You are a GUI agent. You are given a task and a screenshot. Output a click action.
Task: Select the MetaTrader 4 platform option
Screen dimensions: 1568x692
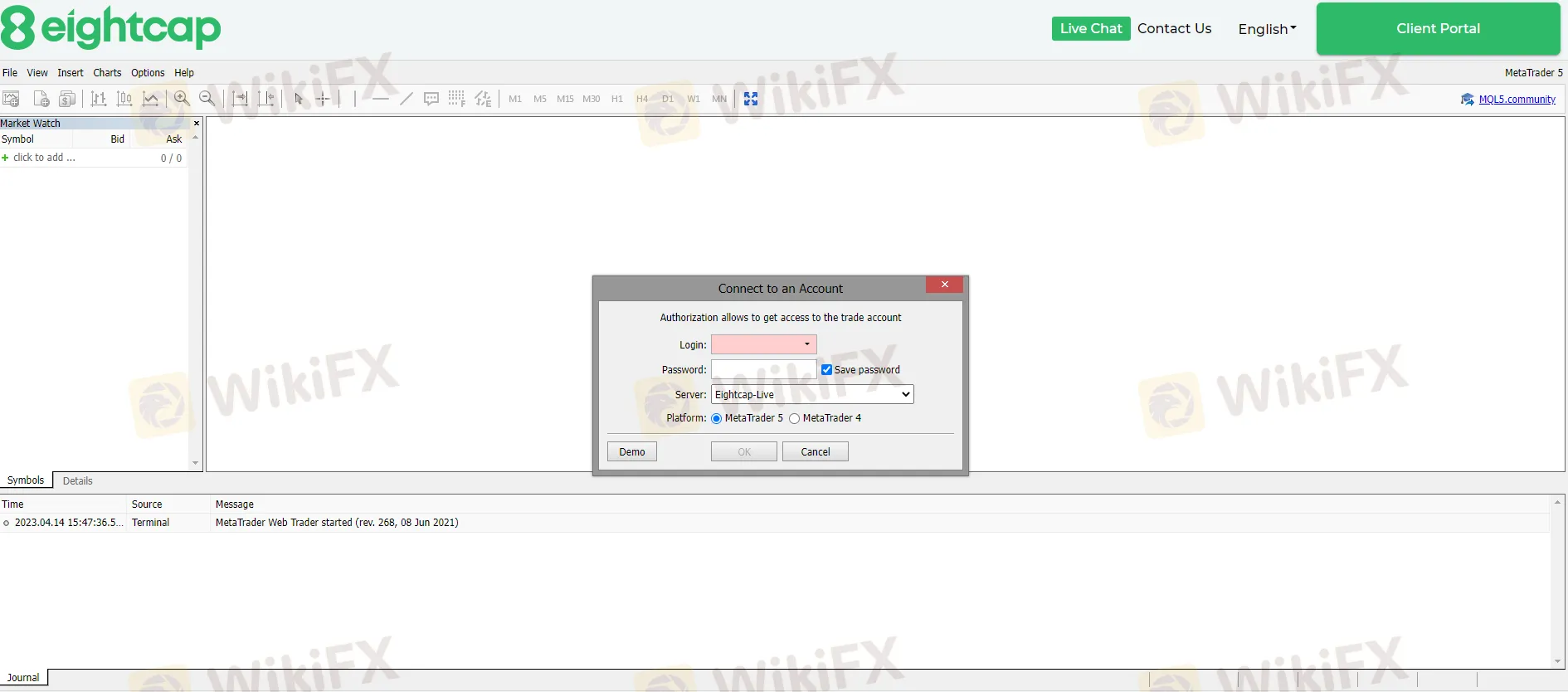(795, 418)
